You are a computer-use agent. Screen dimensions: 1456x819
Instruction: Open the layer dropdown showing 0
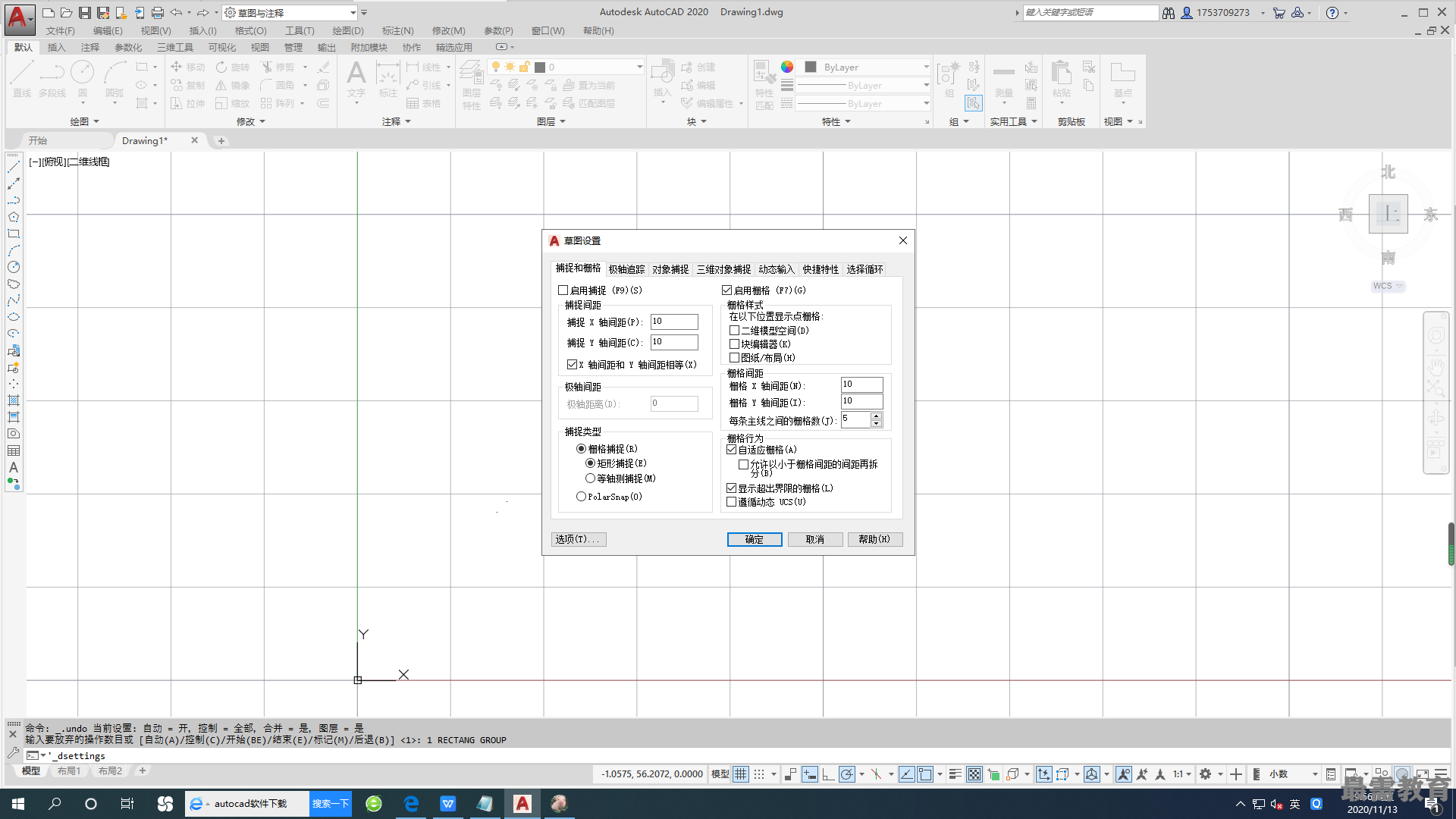coord(639,67)
